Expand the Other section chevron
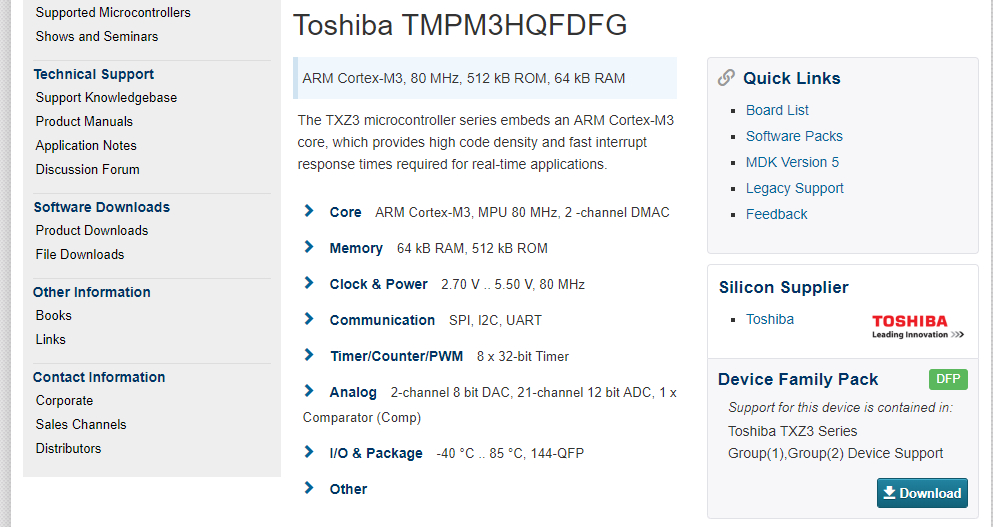Image resolution: width=993 pixels, height=527 pixels. (310, 488)
